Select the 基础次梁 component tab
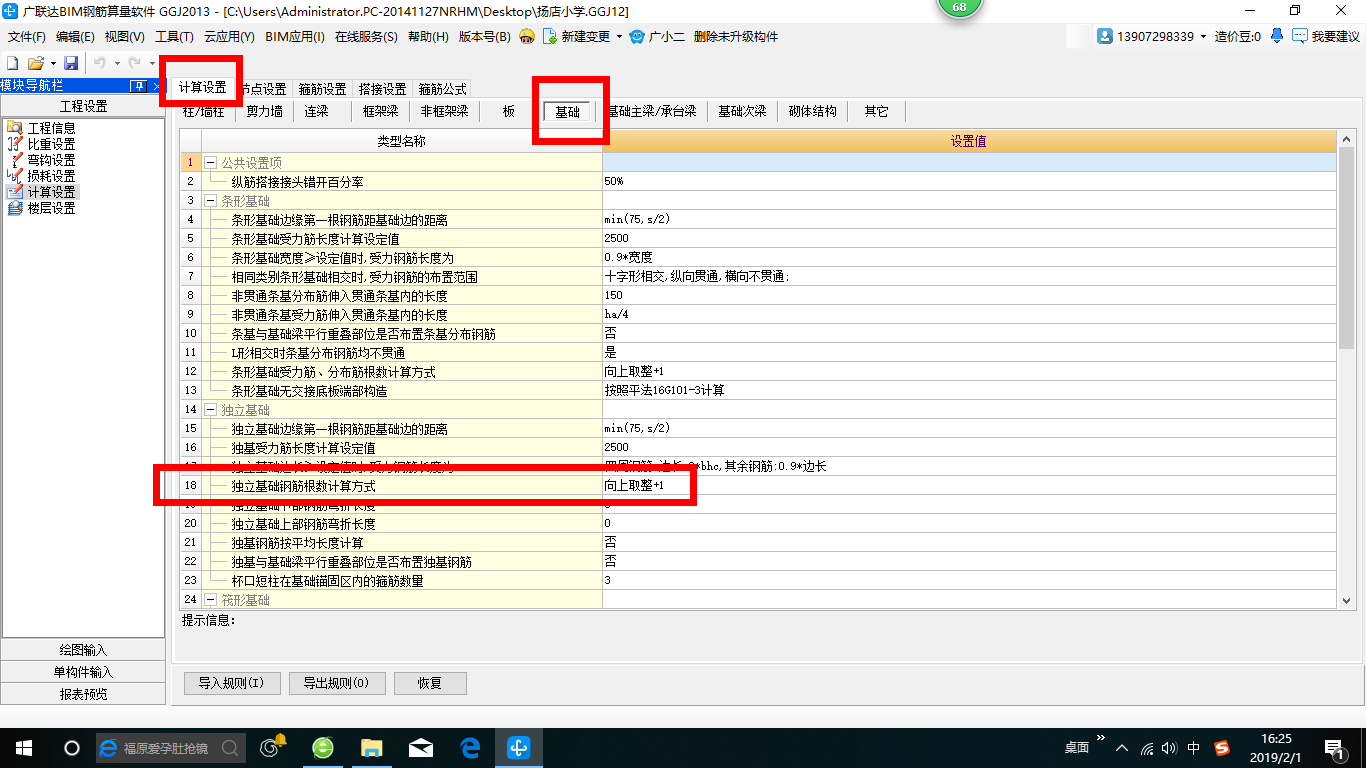This screenshot has width=1366, height=768. tap(742, 111)
